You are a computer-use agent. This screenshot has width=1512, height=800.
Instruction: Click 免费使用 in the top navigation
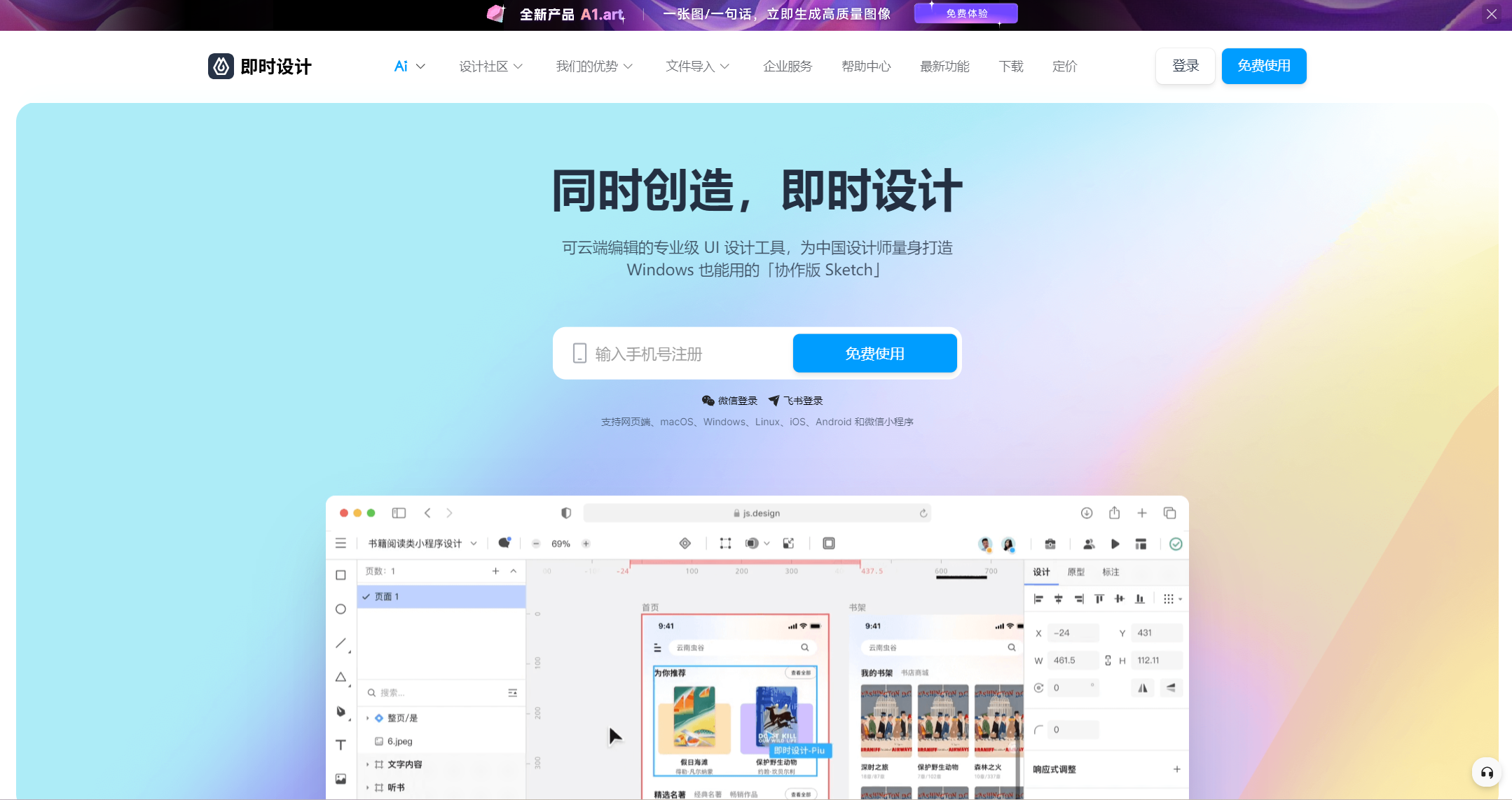point(1263,66)
